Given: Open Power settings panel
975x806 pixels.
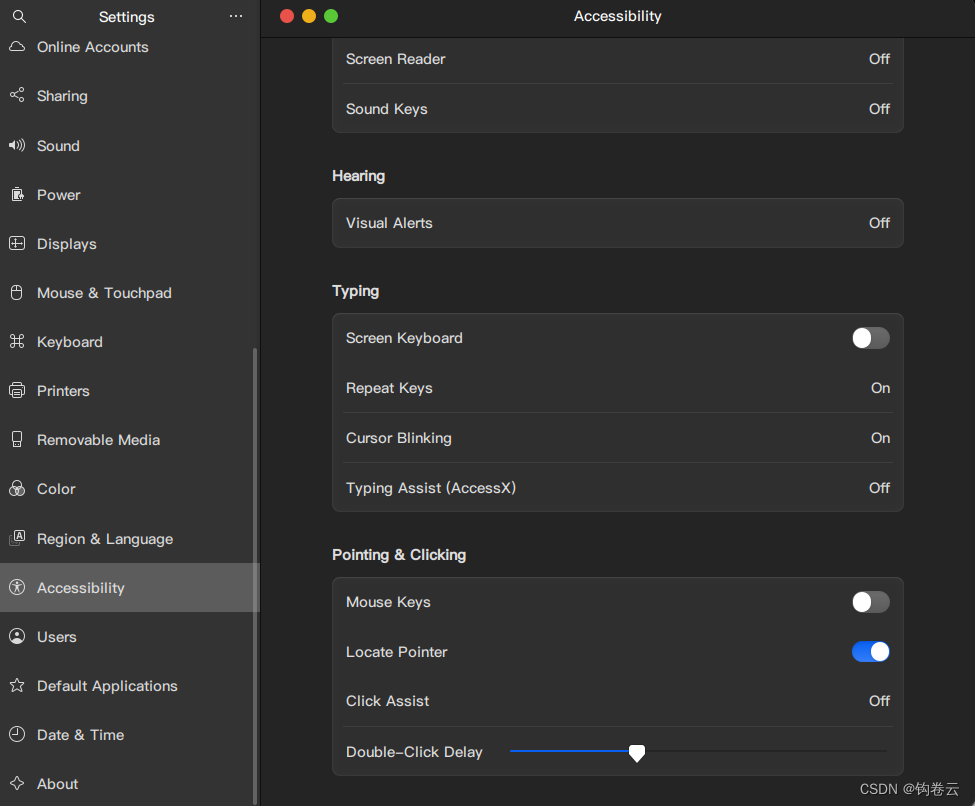Looking at the screenshot, I should pos(130,195).
